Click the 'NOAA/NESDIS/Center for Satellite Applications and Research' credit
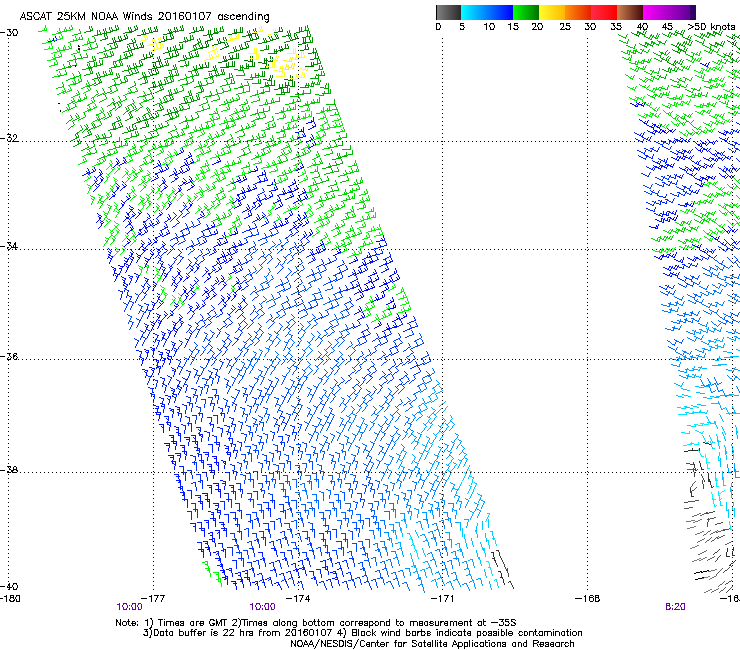 432,644
